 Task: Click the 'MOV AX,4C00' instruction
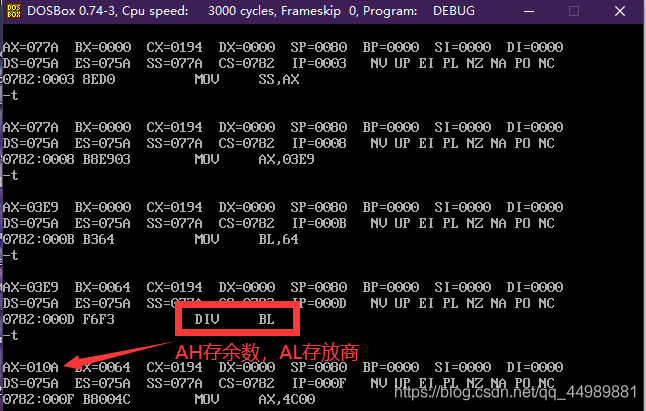(x=255, y=399)
